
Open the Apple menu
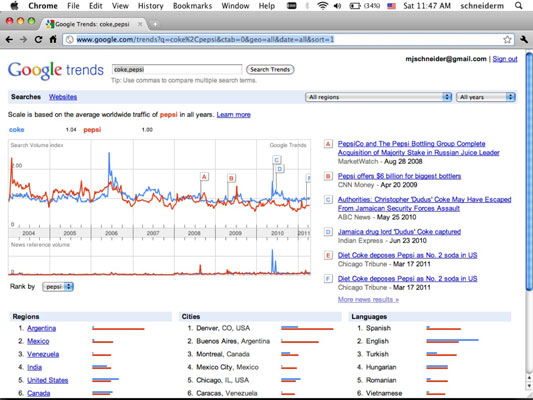pyautogui.click(x=14, y=5)
